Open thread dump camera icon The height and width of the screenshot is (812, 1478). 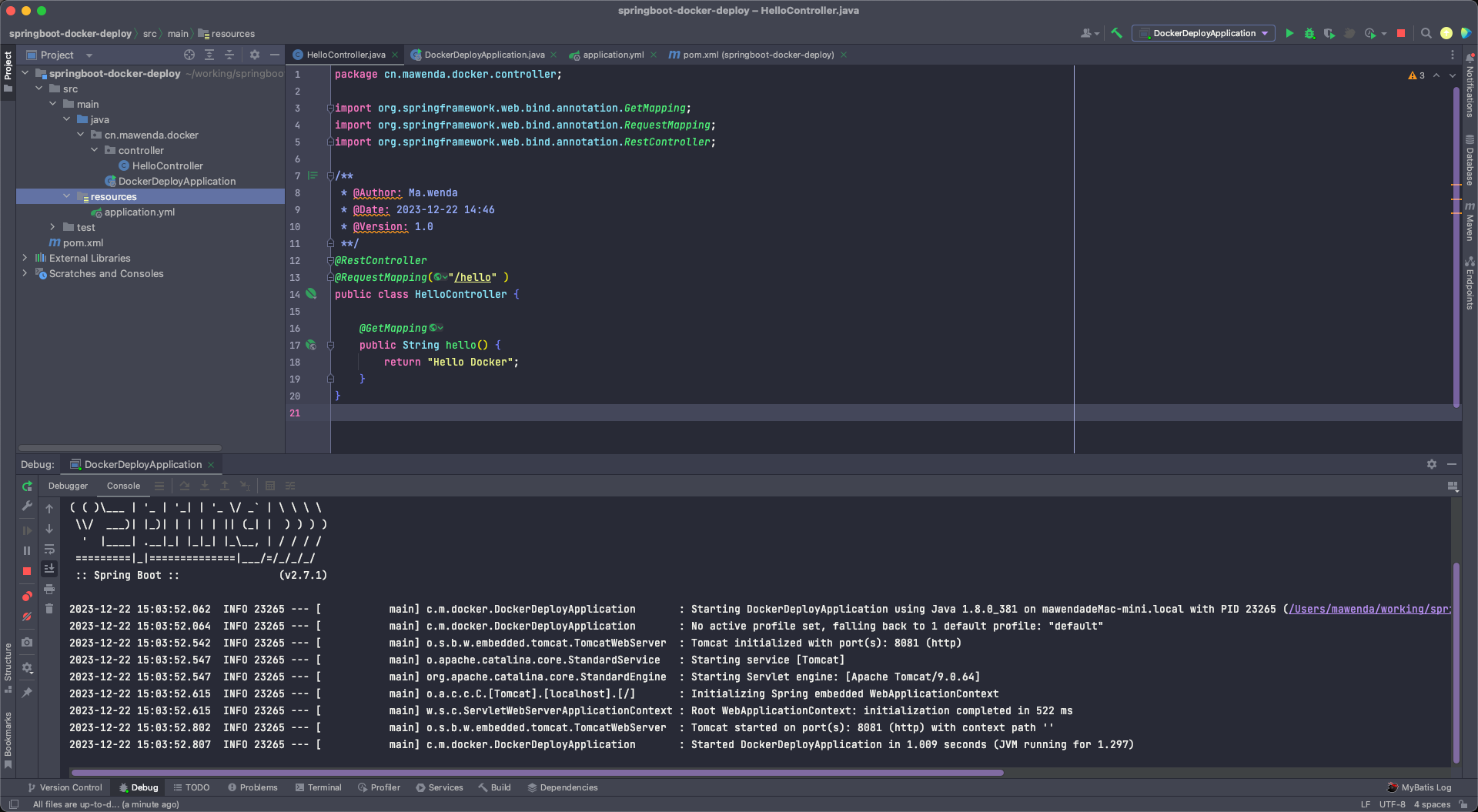point(27,642)
